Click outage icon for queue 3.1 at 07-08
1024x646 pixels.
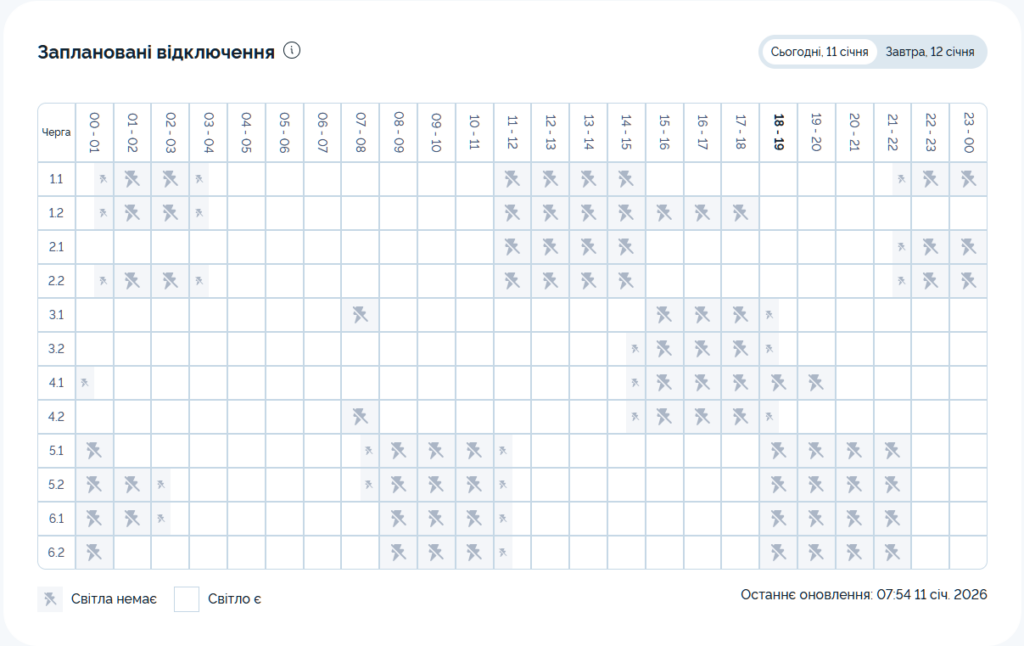[x=360, y=315]
